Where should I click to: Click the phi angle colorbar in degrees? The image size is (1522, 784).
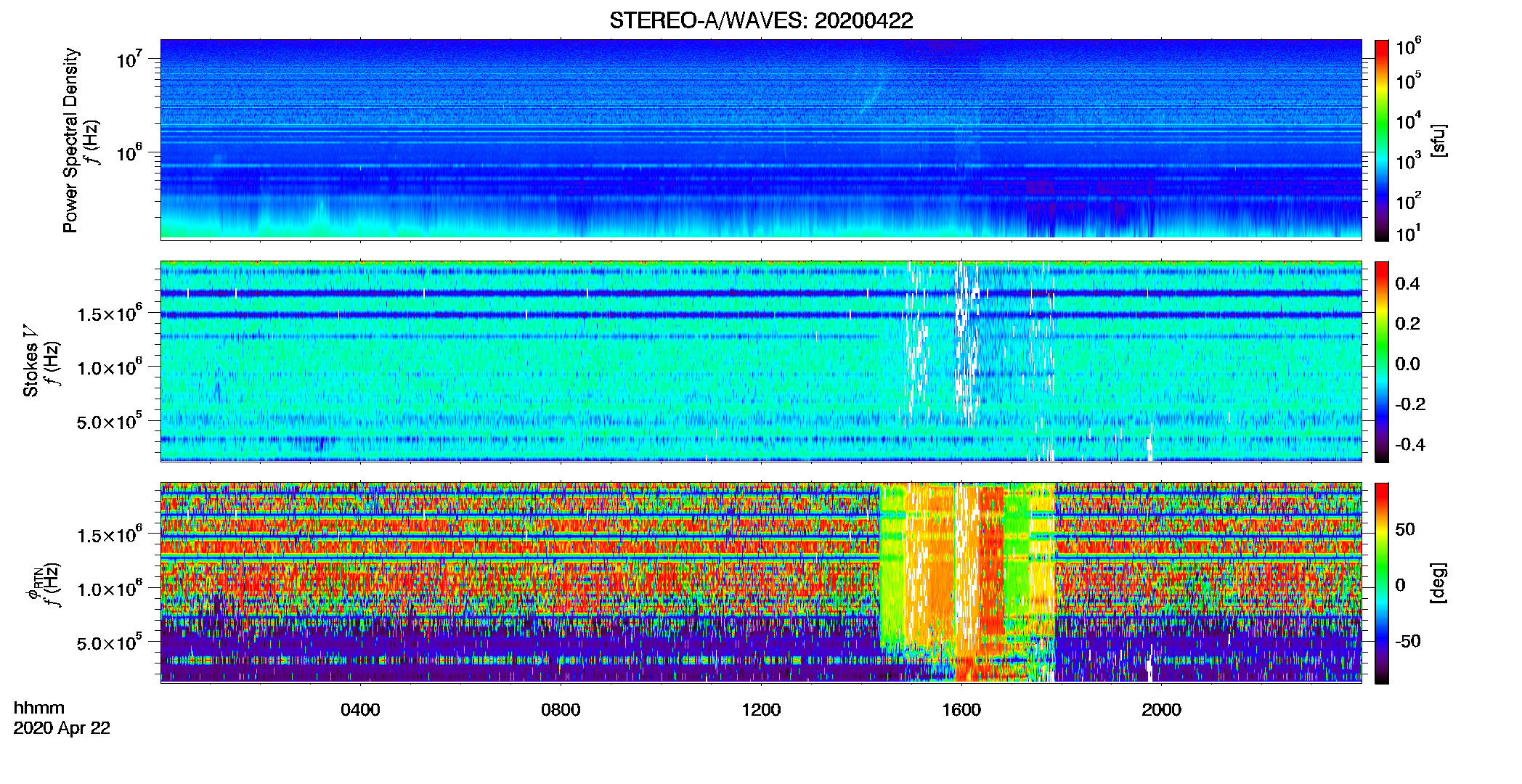1381,583
